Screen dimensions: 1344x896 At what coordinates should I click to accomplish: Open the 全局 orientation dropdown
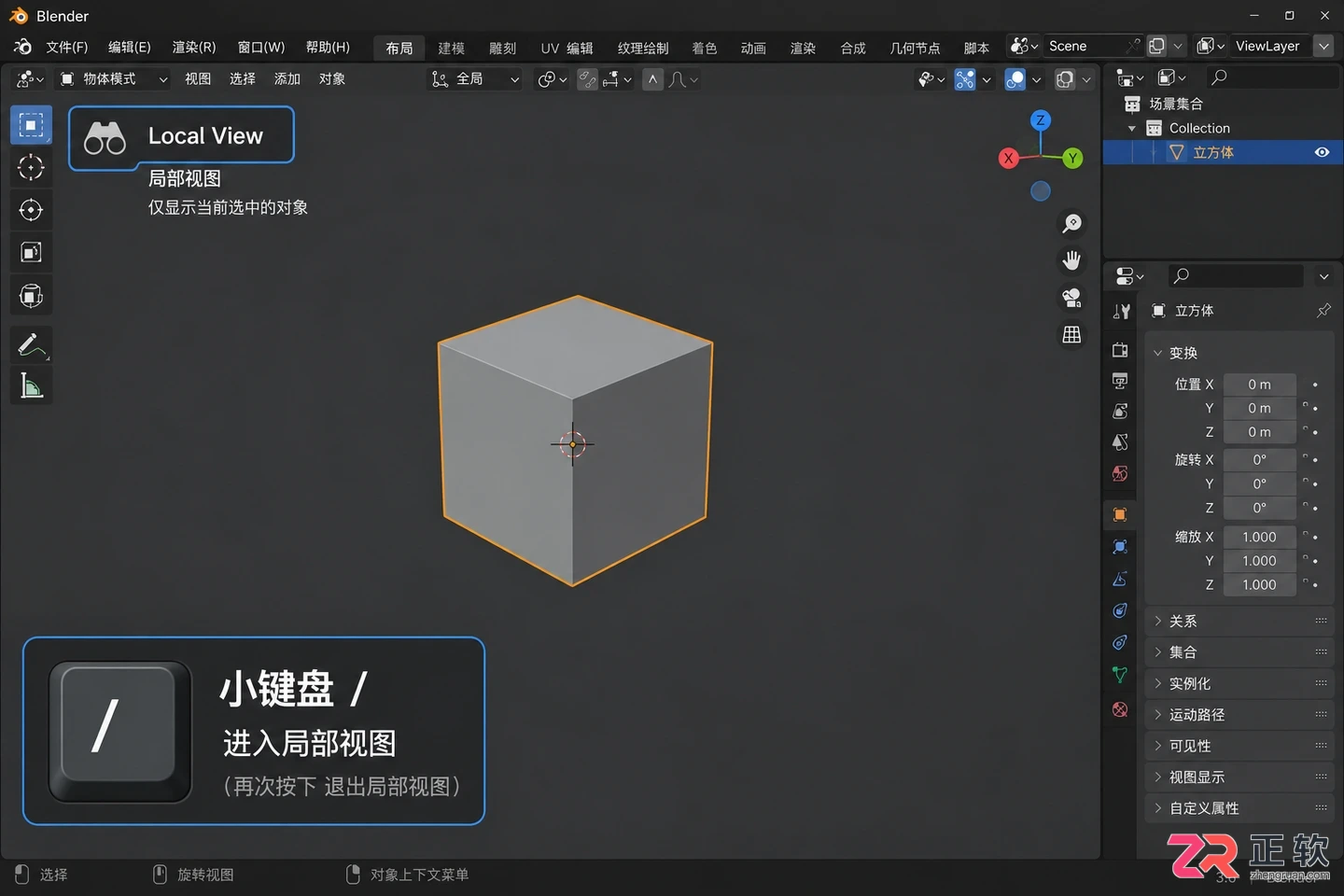(x=474, y=79)
